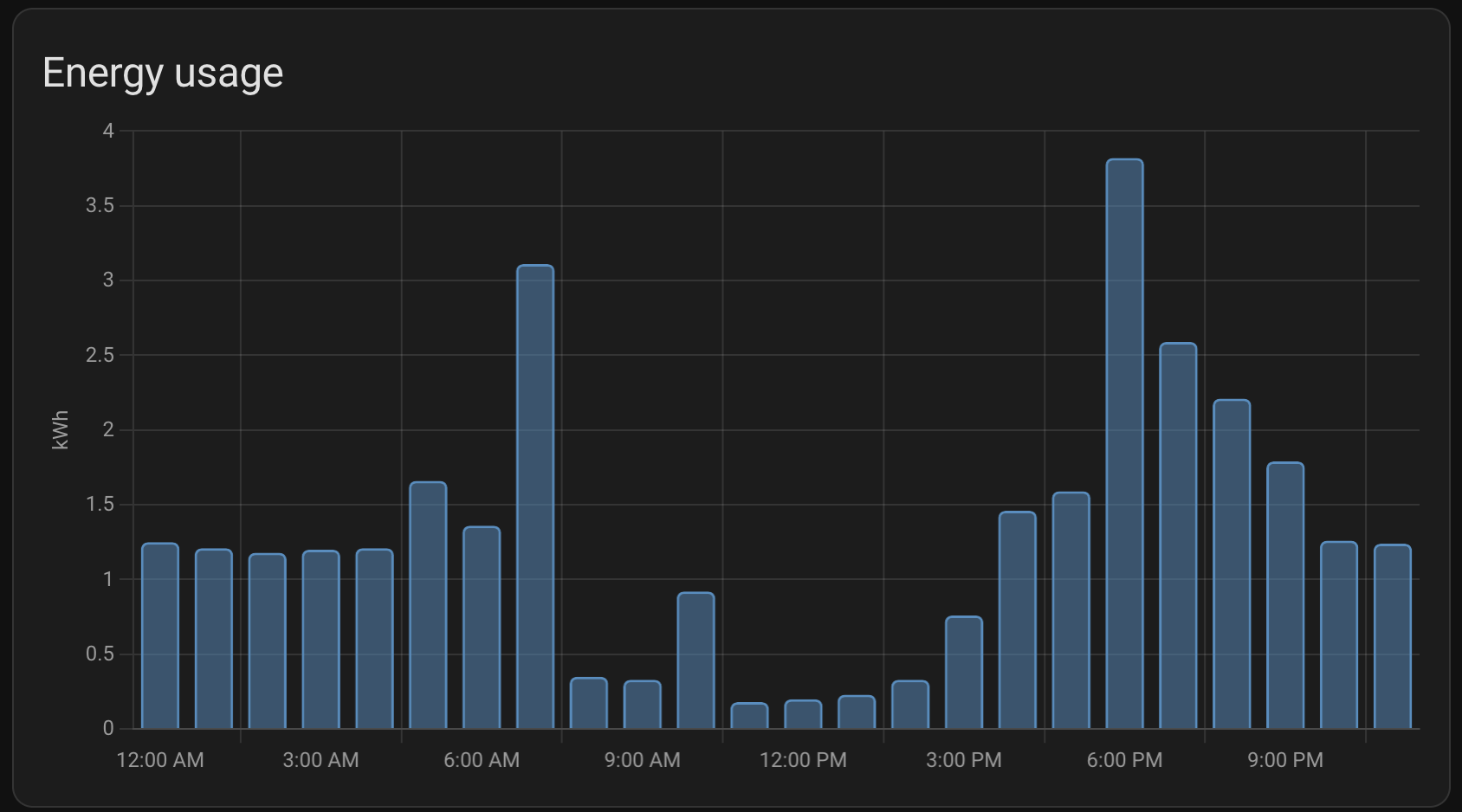Click the shortest bar at 11:00 AM
Viewport: 1462px width, 812px height.
coord(749,715)
